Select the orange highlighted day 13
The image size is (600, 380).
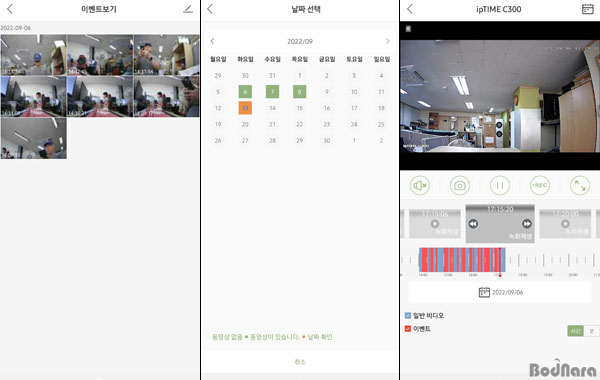click(x=245, y=108)
